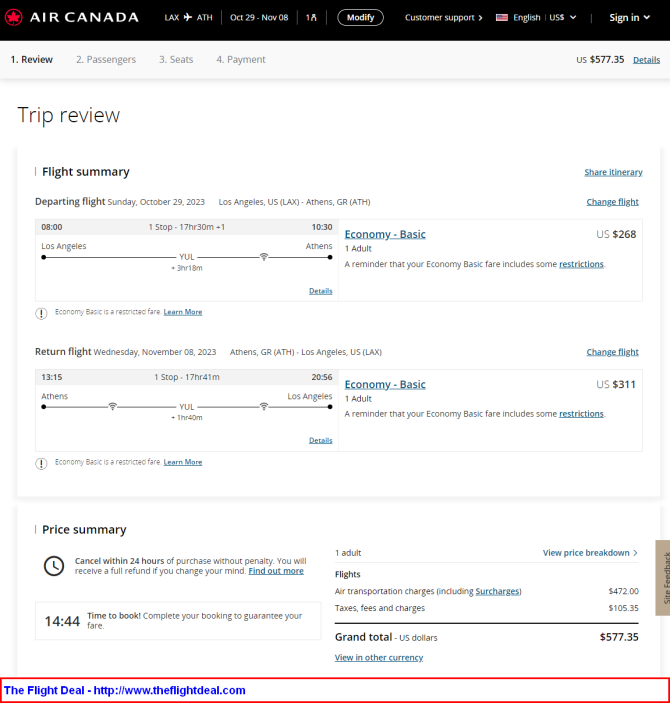Viewport: 670px width, 703px height.
Task: Click LAX ATH route text in header
Action: point(188,17)
